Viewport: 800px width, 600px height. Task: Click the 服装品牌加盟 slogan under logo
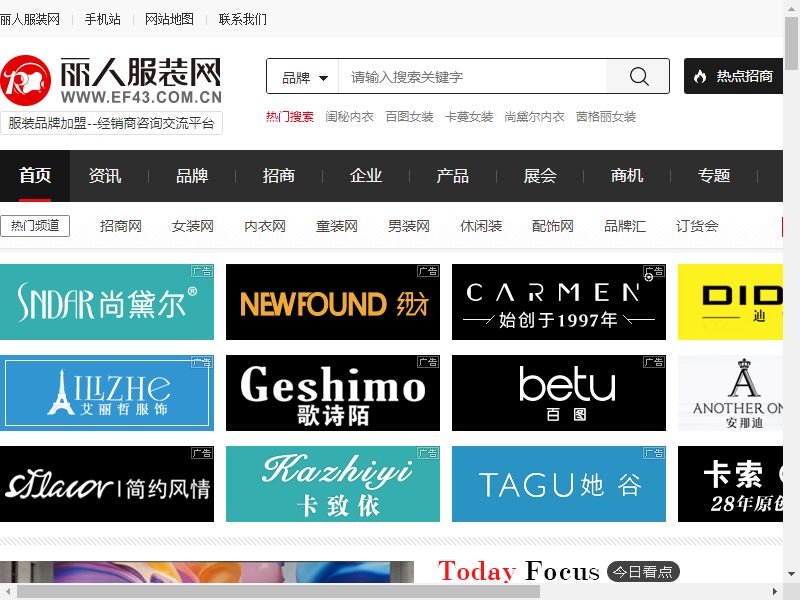coord(111,123)
